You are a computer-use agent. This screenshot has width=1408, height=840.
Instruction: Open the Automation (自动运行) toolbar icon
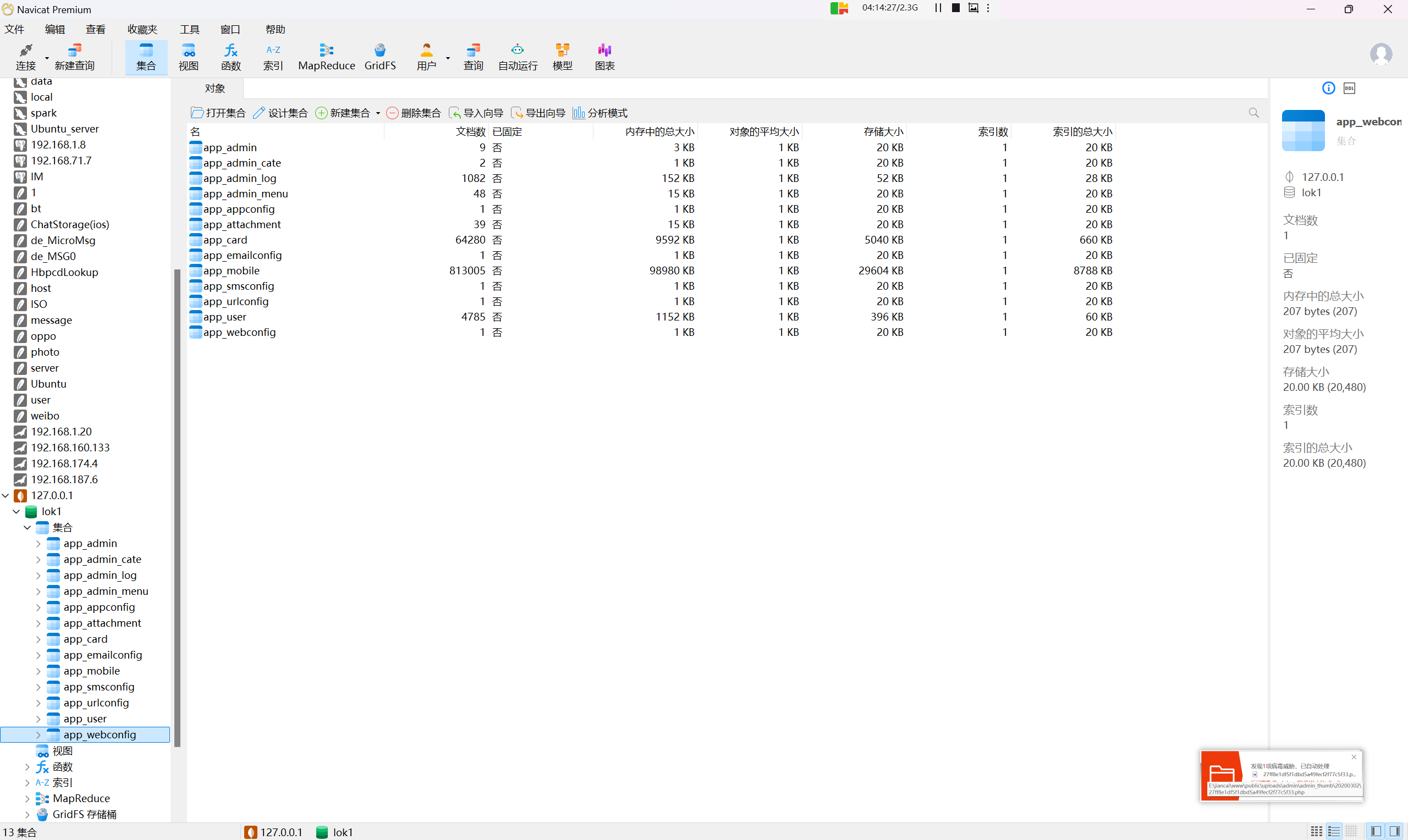pos(518,57)
